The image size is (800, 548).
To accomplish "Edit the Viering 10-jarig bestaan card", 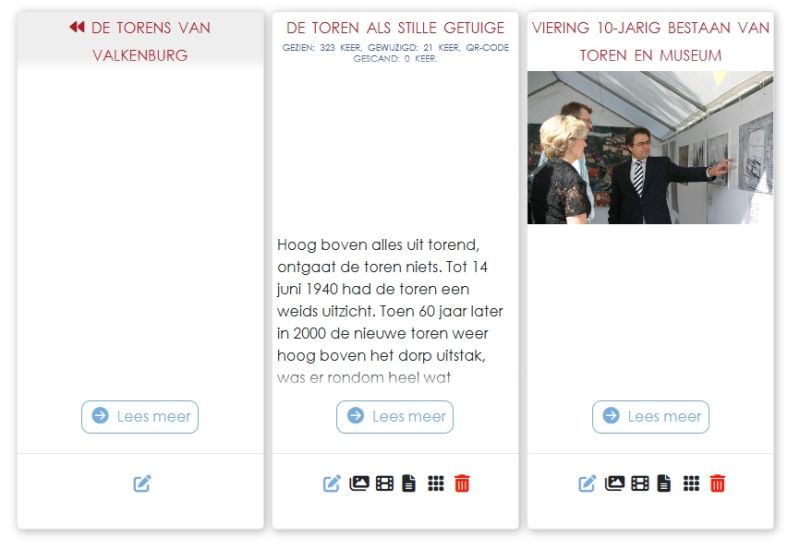I will click(x=587, y=483).
